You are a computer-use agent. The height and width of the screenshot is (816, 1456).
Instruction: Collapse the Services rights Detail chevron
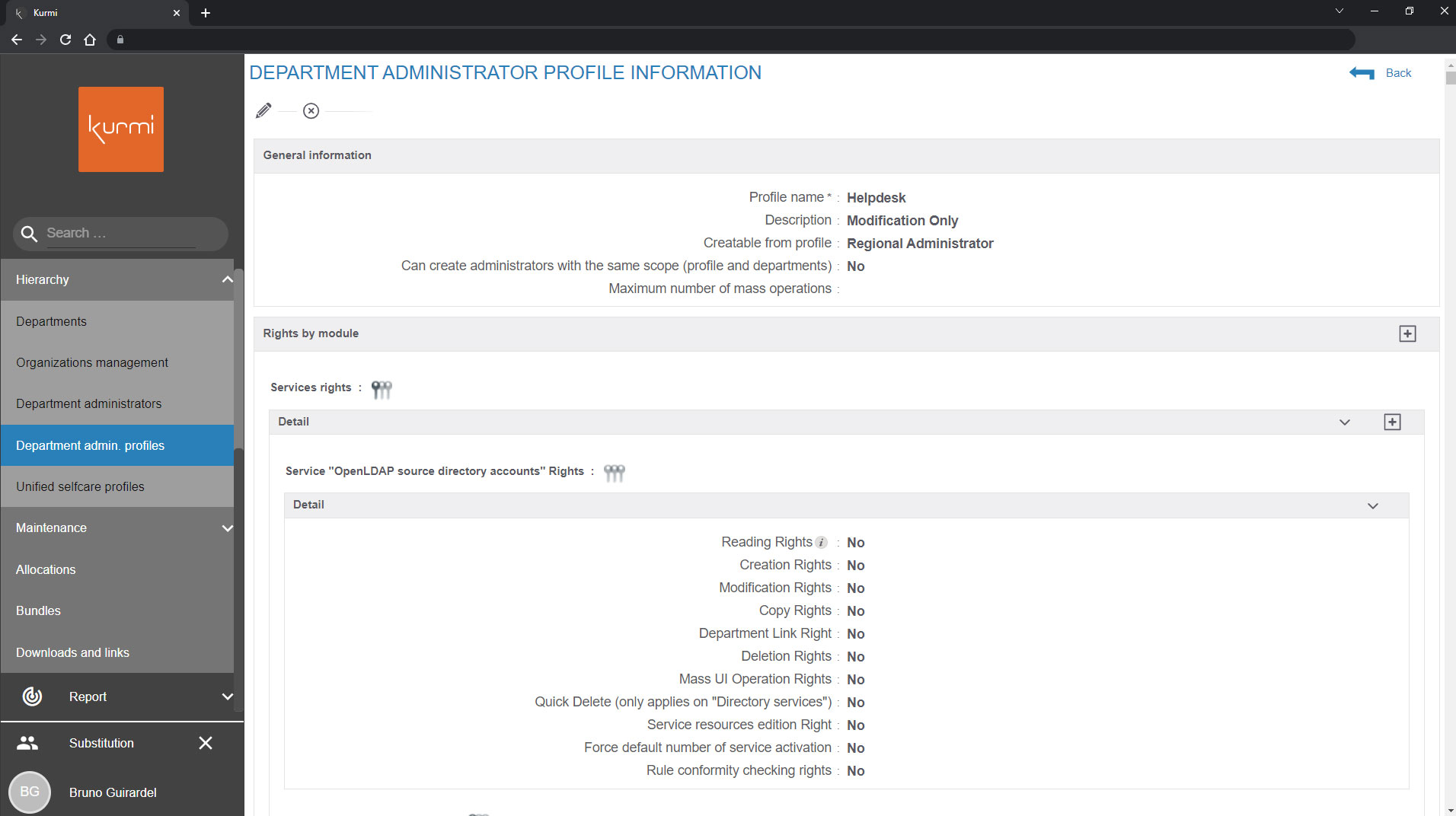pos(1345,422)
